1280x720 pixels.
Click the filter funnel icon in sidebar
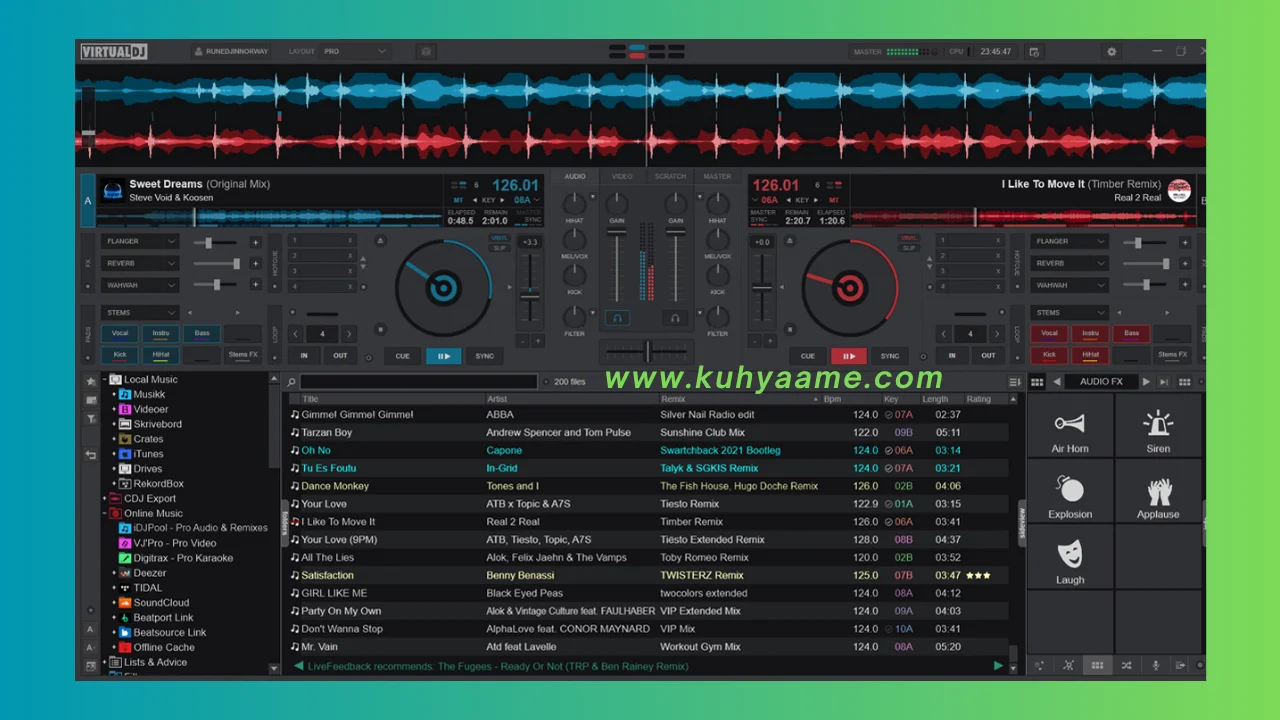coord(91,419)
